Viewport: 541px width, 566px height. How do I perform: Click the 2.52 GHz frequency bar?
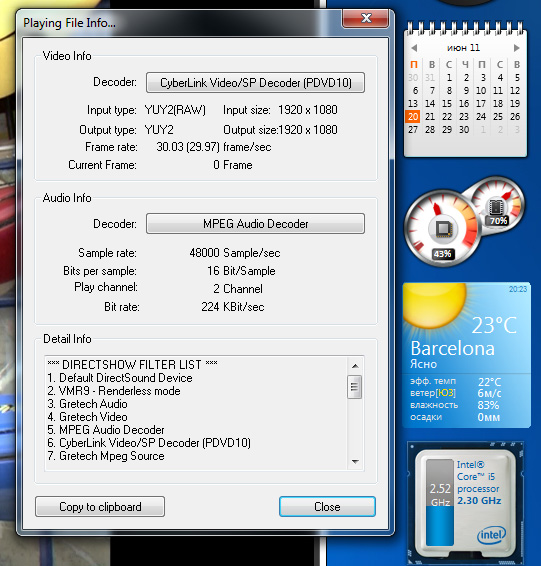pyautogui.click(x=440, y=502)
